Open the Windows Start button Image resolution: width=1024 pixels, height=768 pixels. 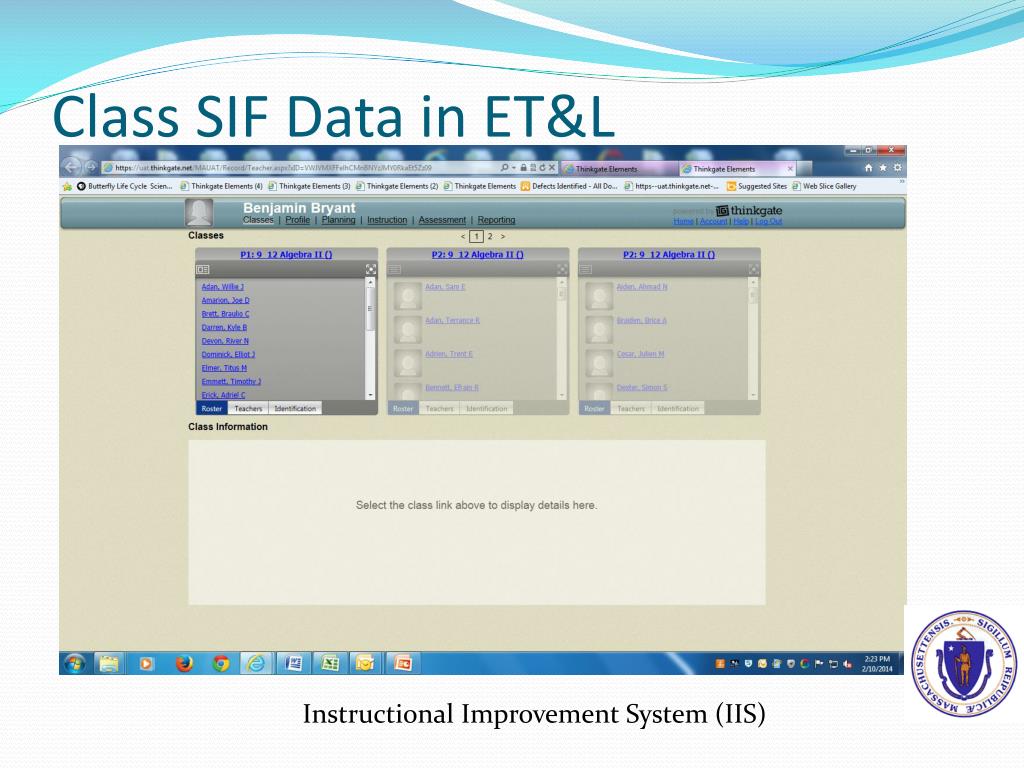[x=74, y=664]
